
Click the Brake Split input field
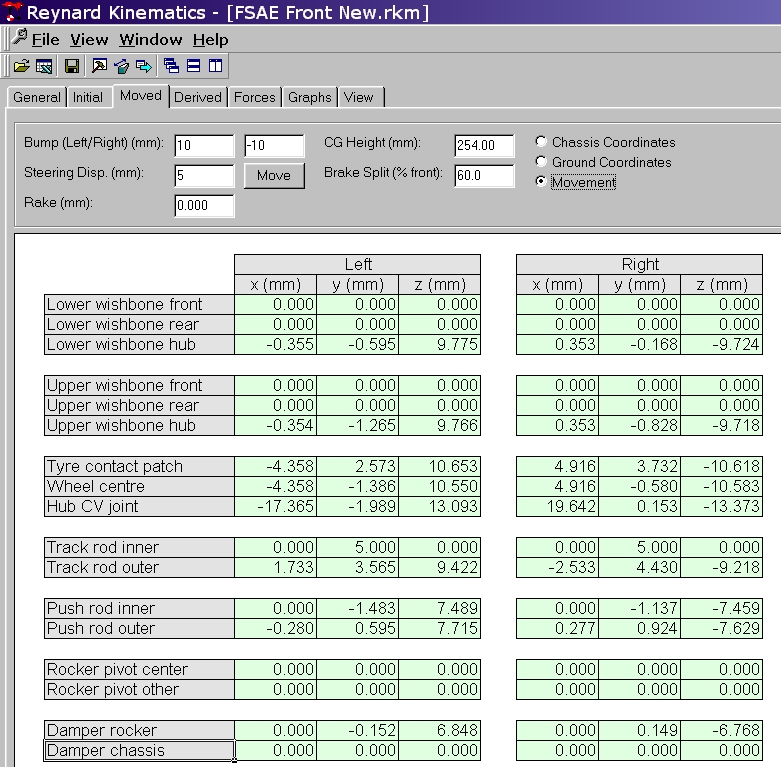click(483, 176)
